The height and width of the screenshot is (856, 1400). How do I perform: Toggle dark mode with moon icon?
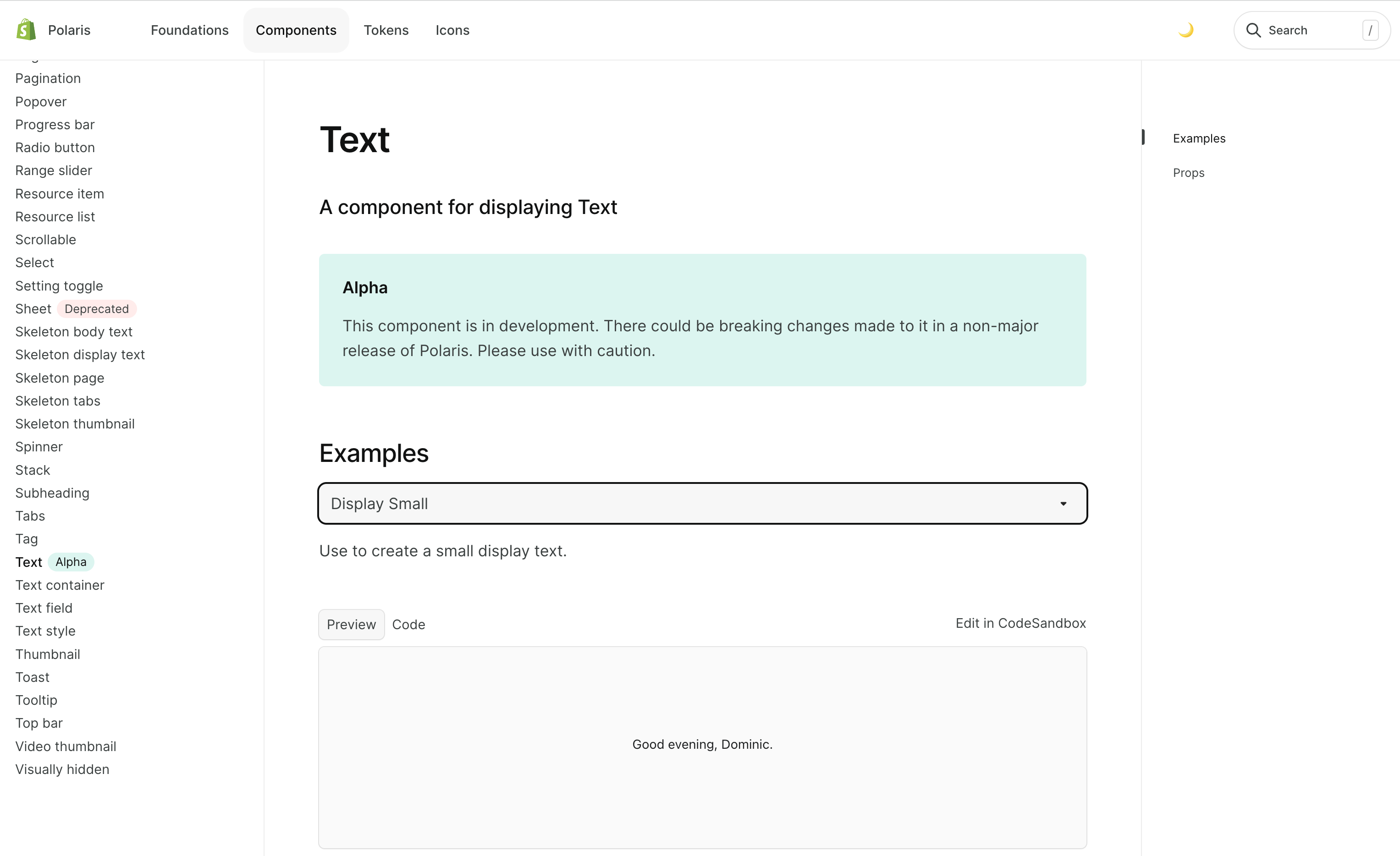tap(1186, 29)
